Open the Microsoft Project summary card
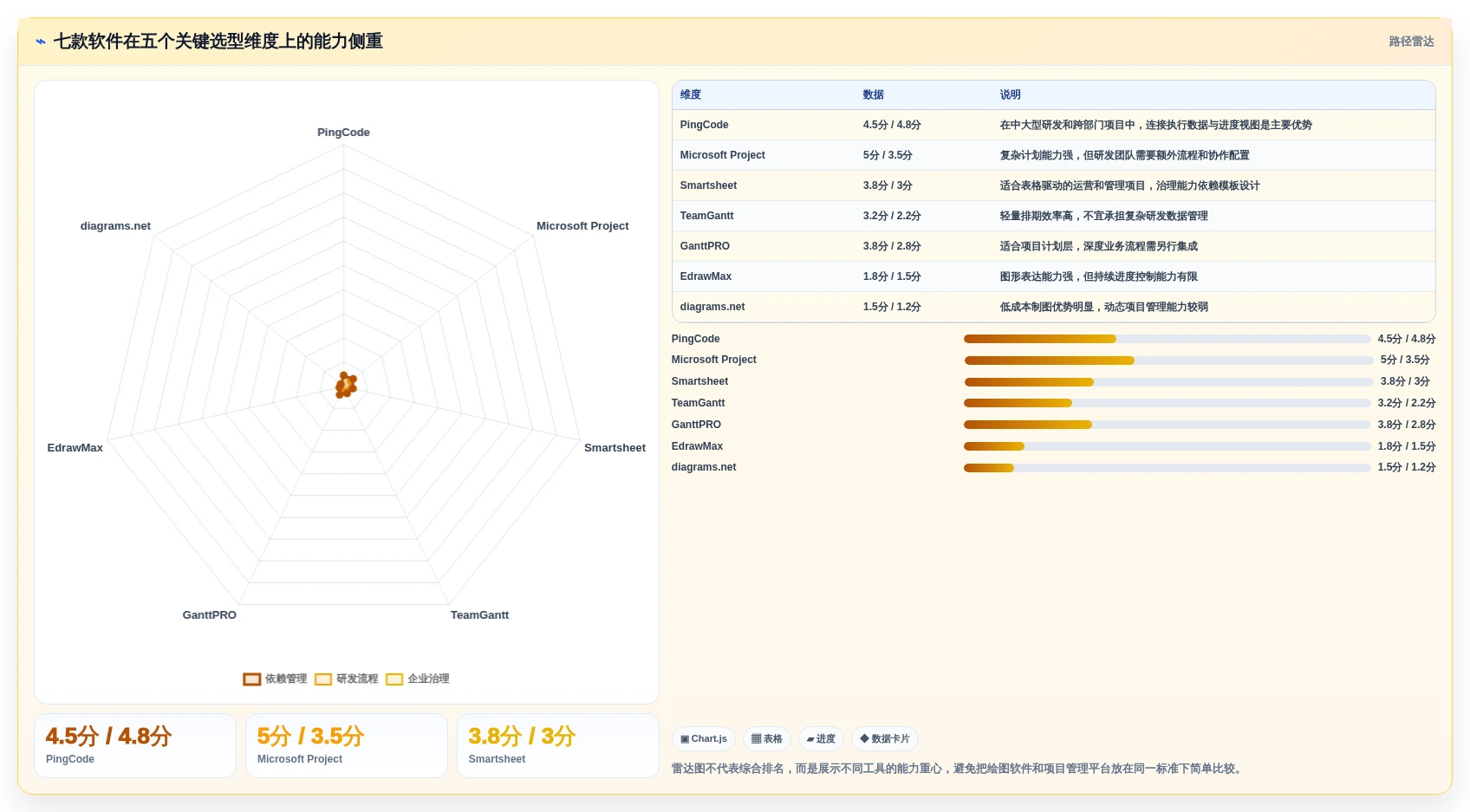The height and width of the screenshot is (812, 1470). 347,746
